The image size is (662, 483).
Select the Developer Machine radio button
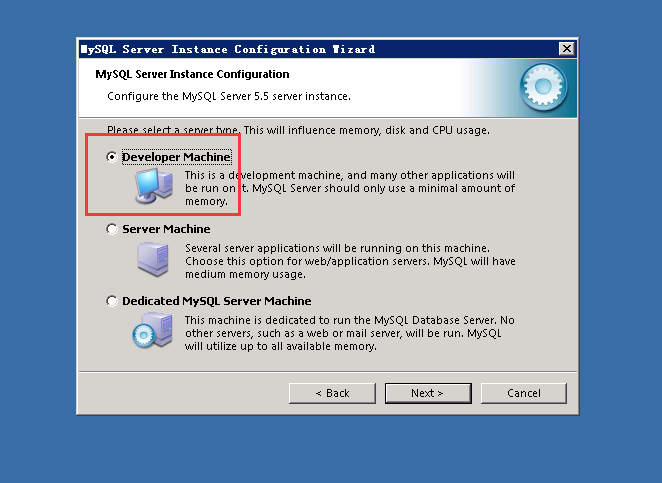pyautogui.click(x=112, y=157)
